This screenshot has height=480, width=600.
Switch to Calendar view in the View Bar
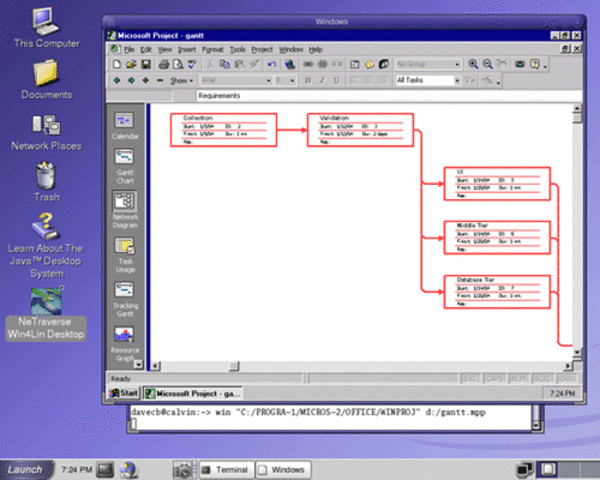point(124,126)
